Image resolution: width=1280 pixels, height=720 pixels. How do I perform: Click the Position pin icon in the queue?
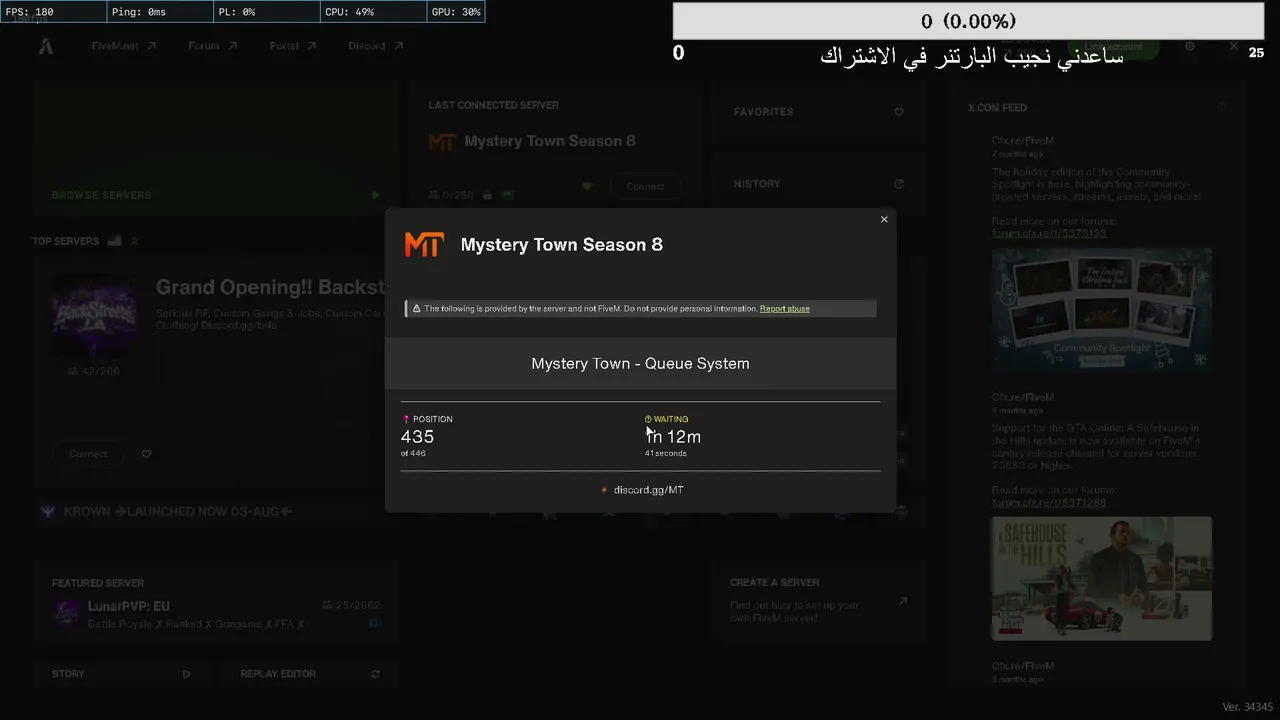[406, 419]
